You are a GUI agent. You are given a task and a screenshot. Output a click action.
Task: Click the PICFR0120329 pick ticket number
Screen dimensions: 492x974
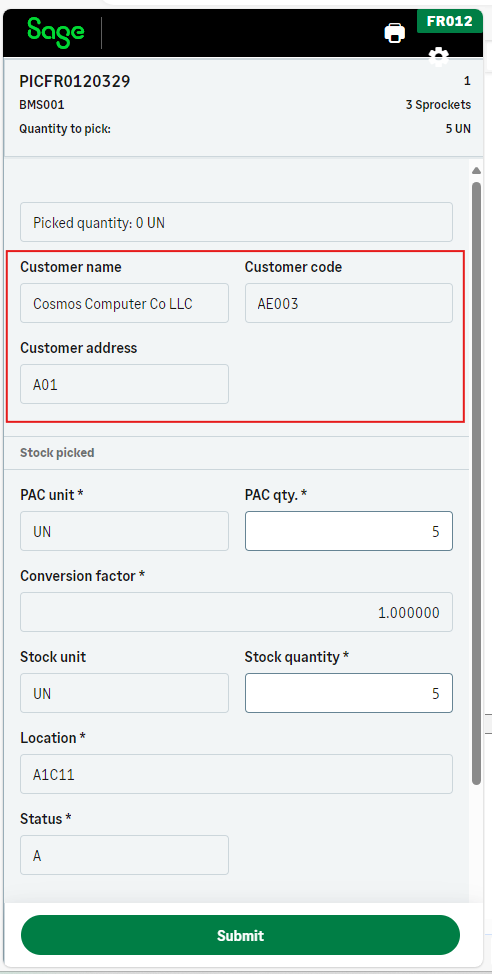75,81
